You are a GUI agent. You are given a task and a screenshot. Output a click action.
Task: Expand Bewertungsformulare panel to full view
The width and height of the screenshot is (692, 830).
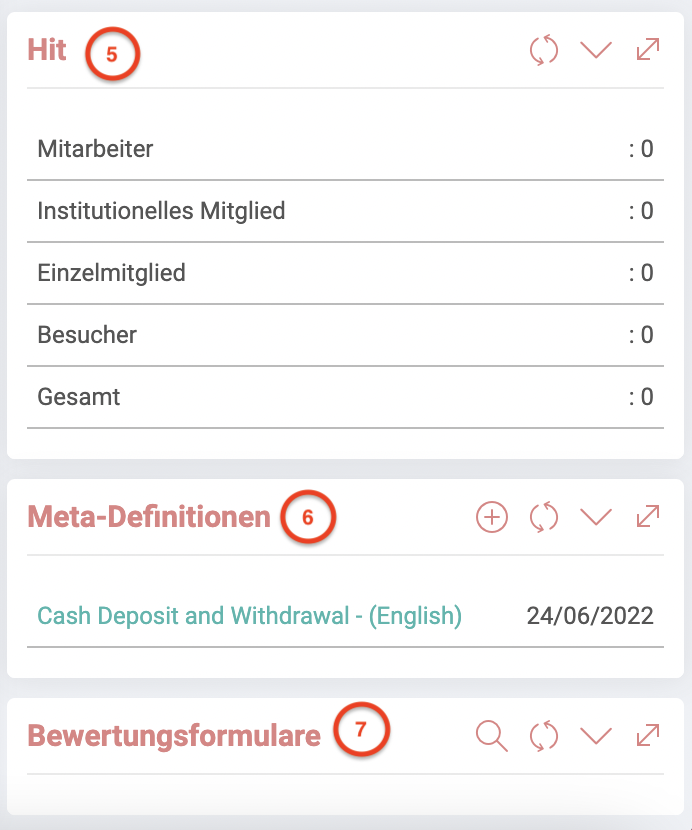[x=648, y=735]
